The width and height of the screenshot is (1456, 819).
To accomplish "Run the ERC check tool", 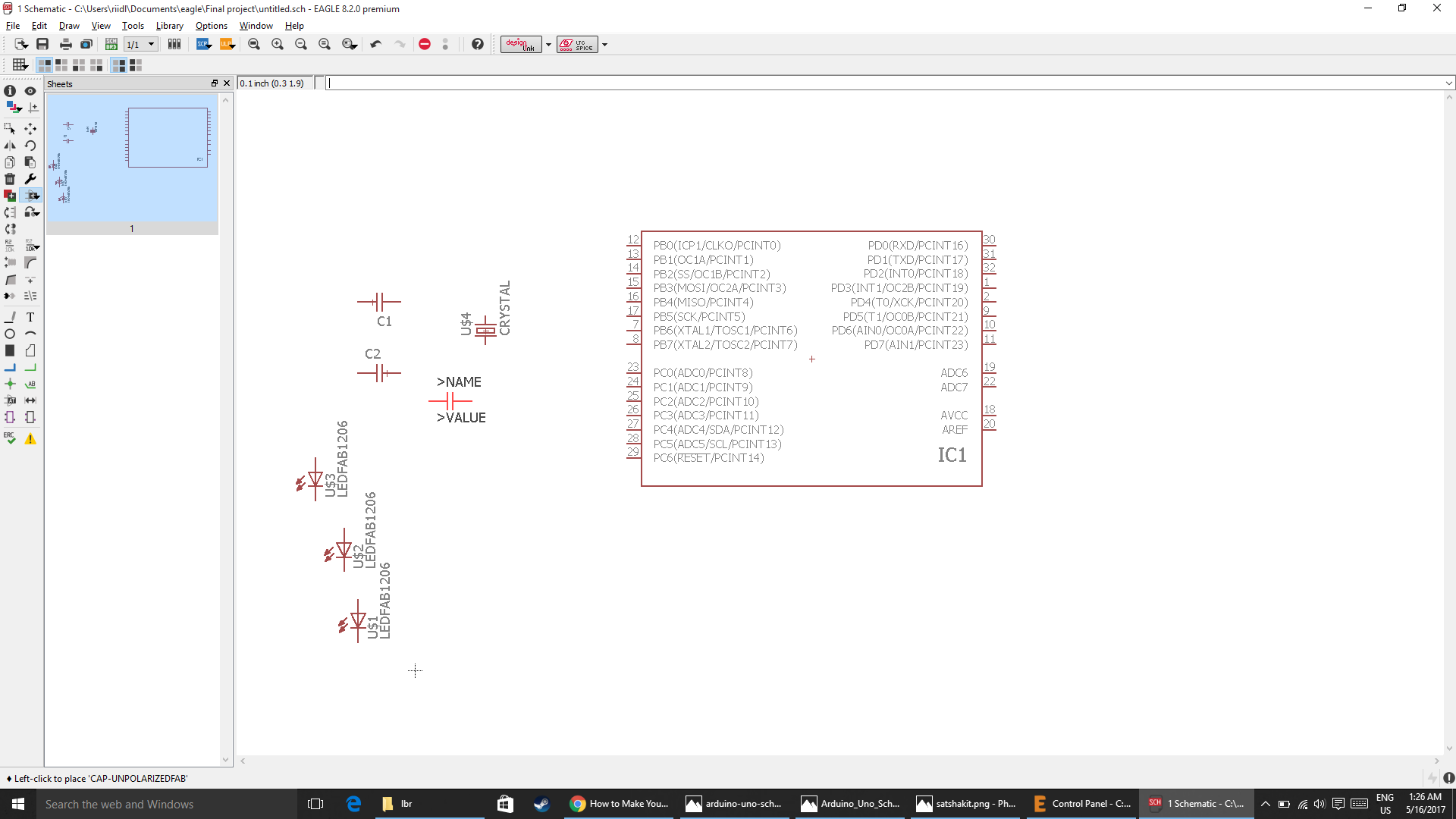I will (x=10, y=438).
